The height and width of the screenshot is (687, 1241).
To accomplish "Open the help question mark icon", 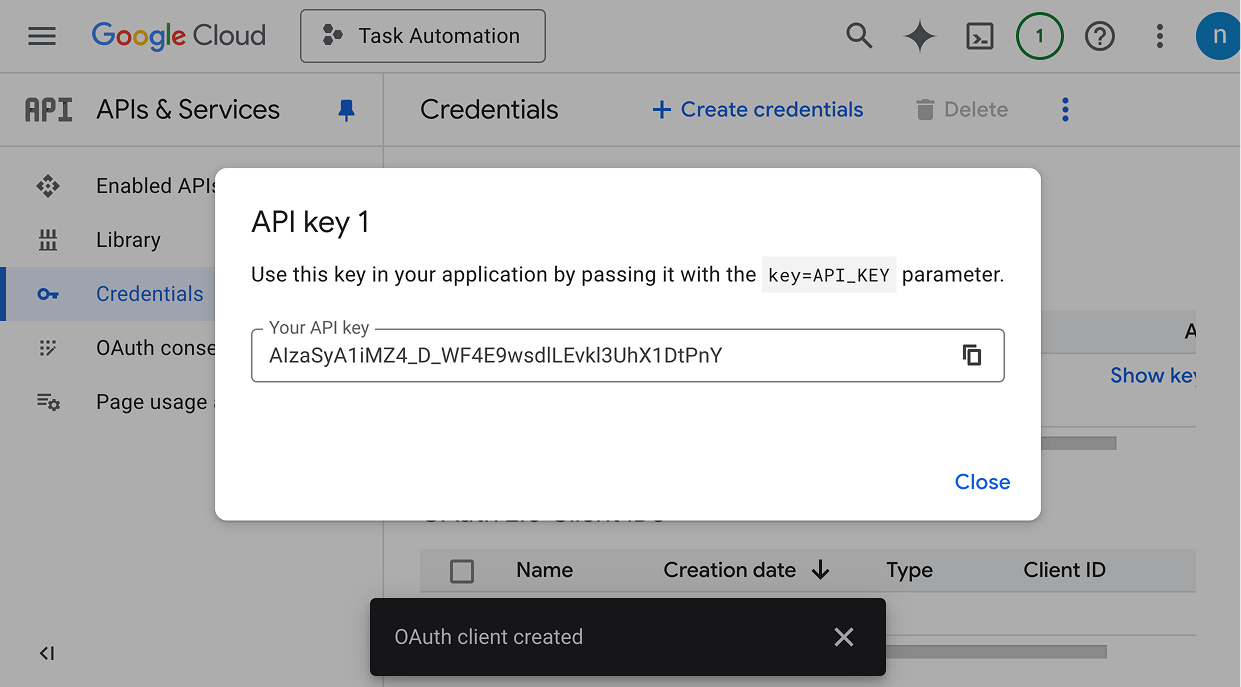I will point(1100,37).
